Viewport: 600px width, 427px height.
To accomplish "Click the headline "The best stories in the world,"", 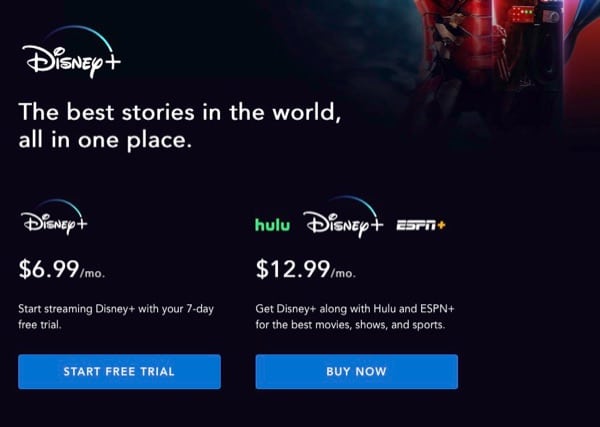I will pyautogui.click(x=180, y=112).
